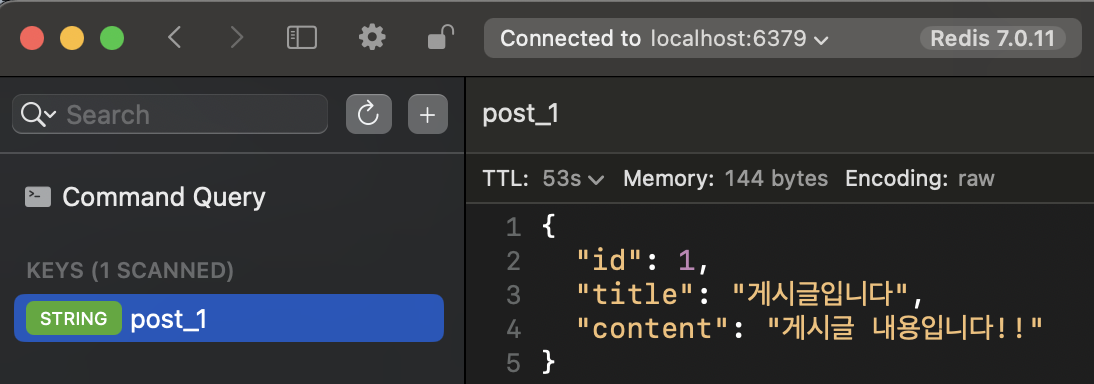Add a new key with plus button
Viewport: 1094px width, 384px height.
pos(428,114)
